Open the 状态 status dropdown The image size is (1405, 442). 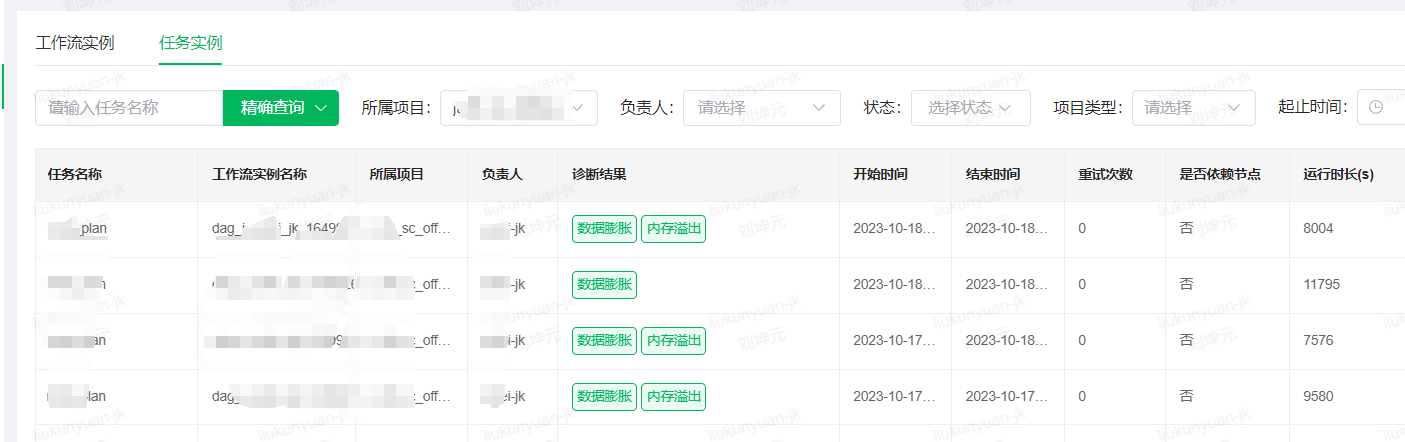coord(970,108)
